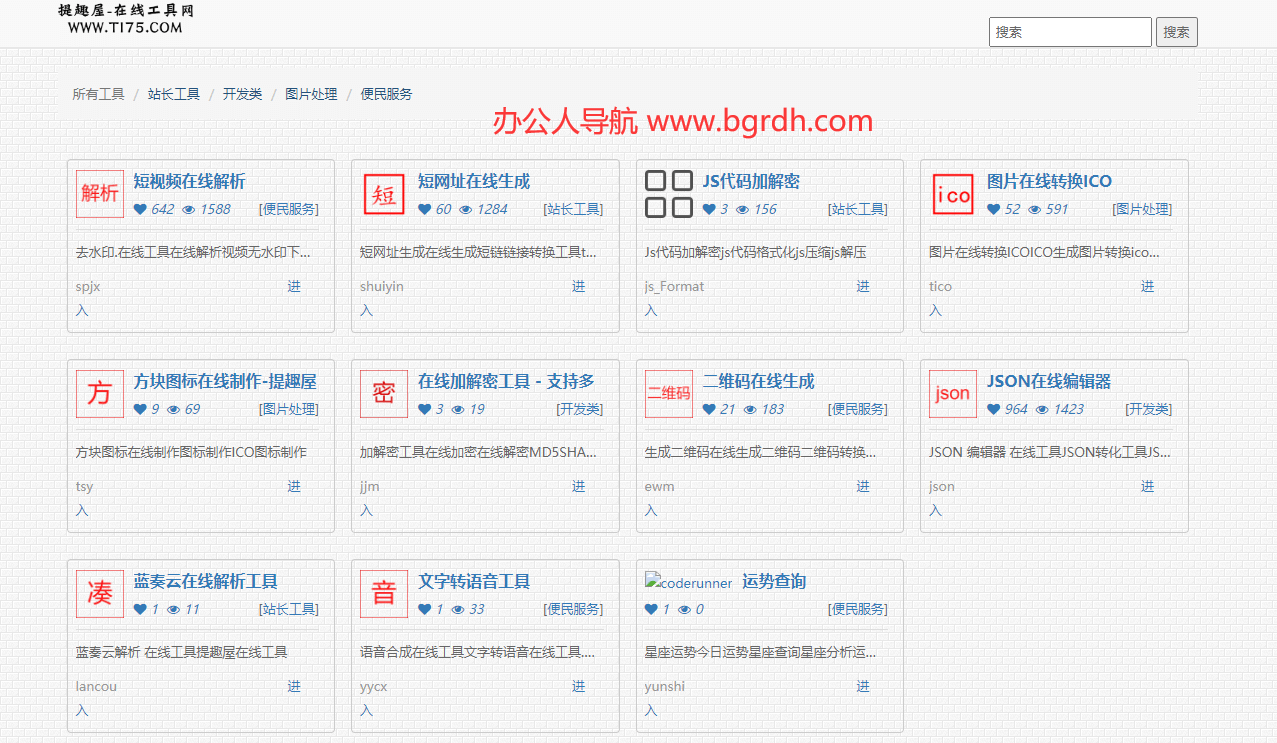Go to the 图片处理 category
1277x743 pixels.
[x=311, y=94]
